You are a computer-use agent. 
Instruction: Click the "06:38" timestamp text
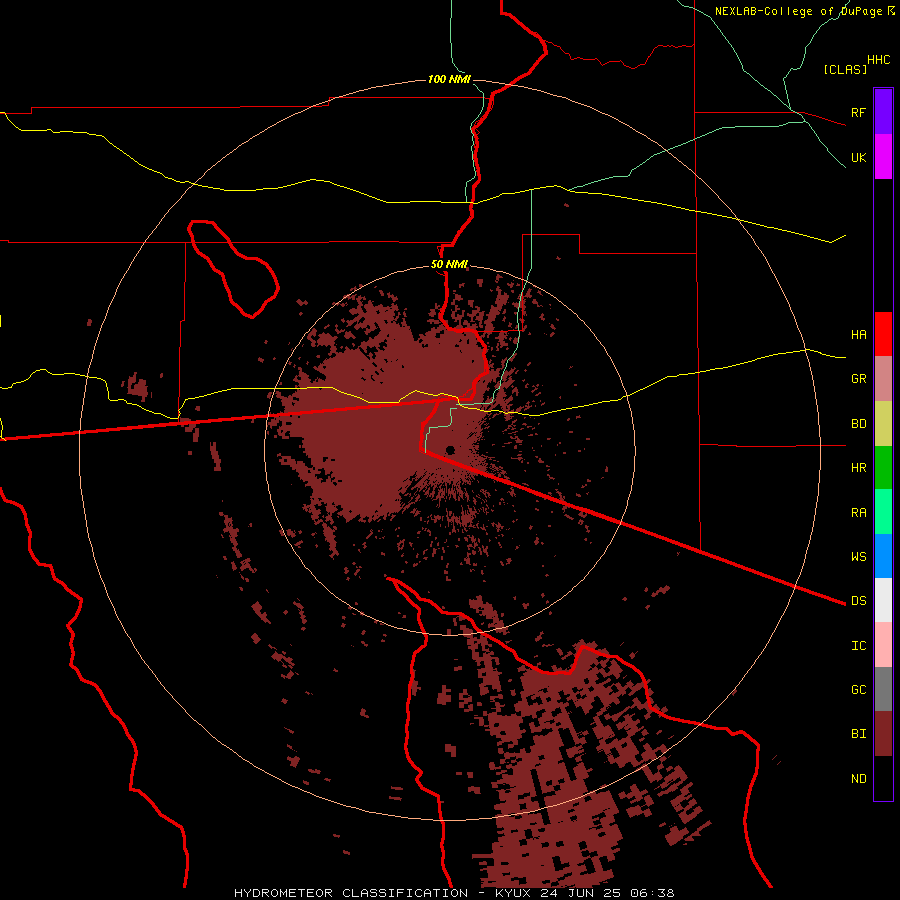click(x=652, y=893)
